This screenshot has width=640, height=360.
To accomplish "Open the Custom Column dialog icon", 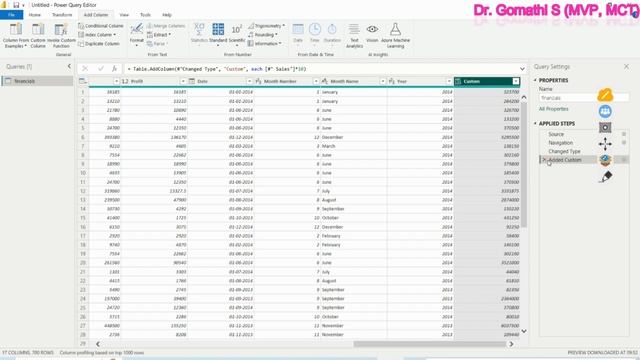I will (38, 29).
